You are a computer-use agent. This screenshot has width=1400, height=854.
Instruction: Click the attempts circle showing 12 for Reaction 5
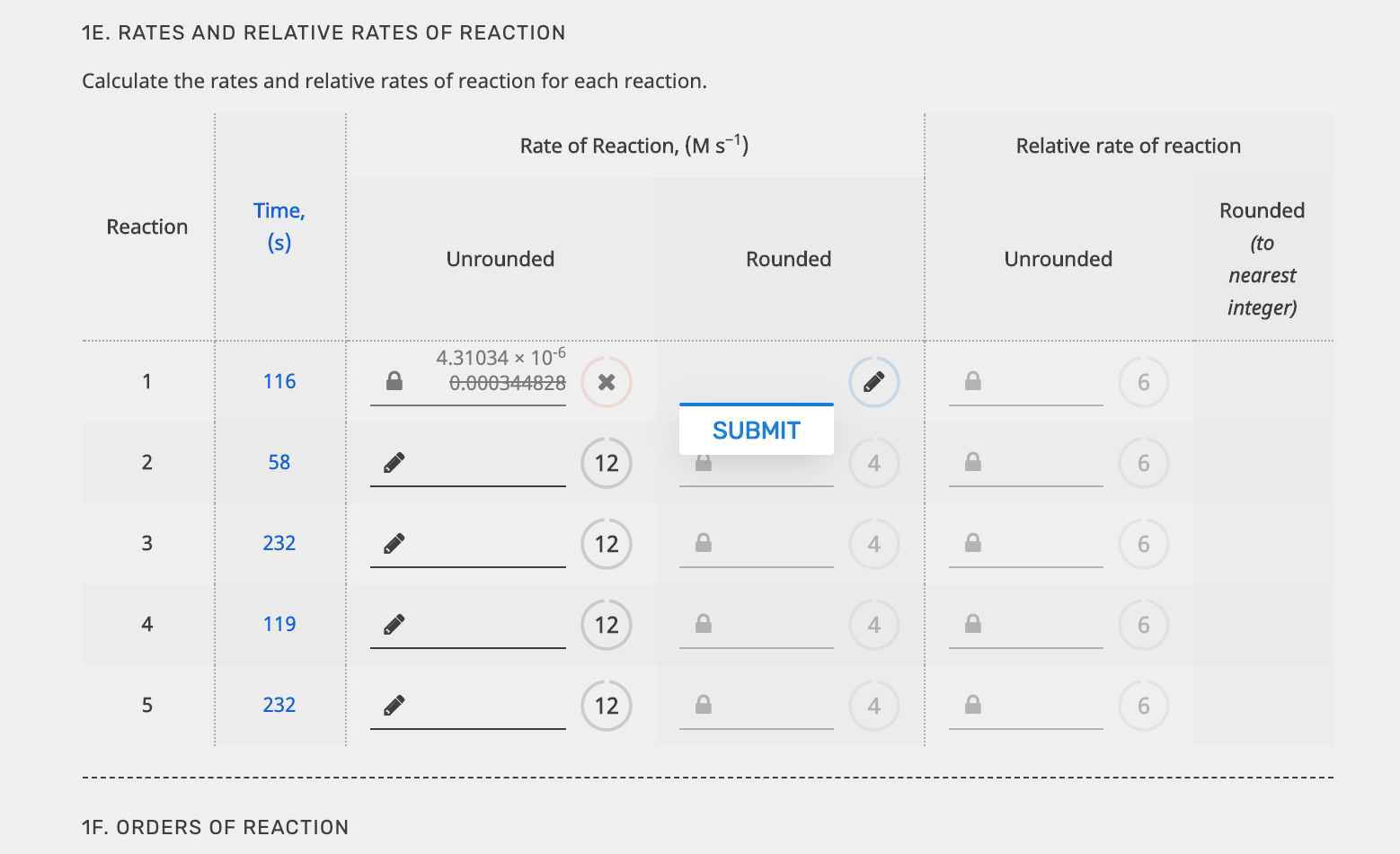[606, 705]
